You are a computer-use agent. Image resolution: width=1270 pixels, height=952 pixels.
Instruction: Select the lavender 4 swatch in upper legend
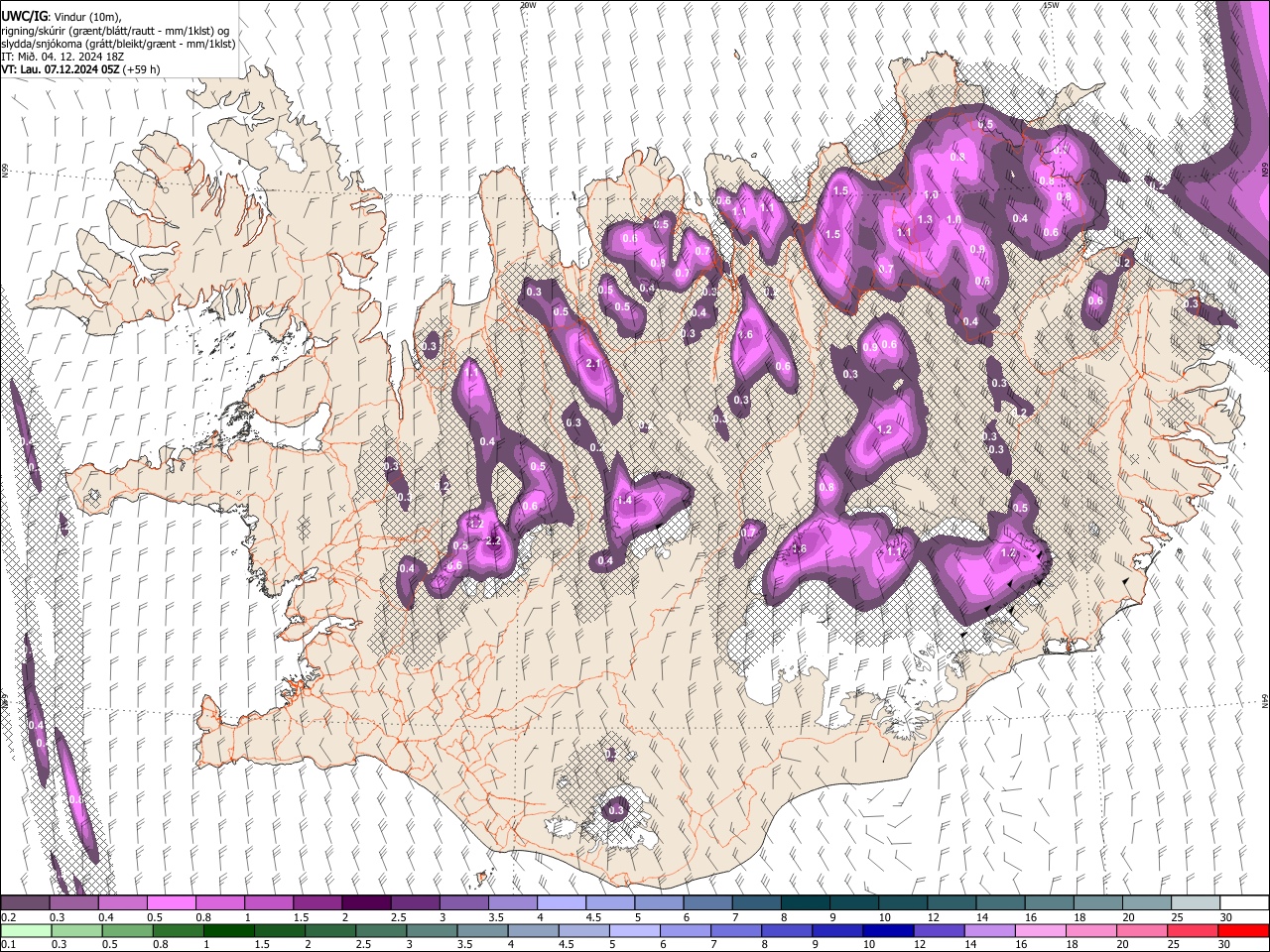point(561,903)
